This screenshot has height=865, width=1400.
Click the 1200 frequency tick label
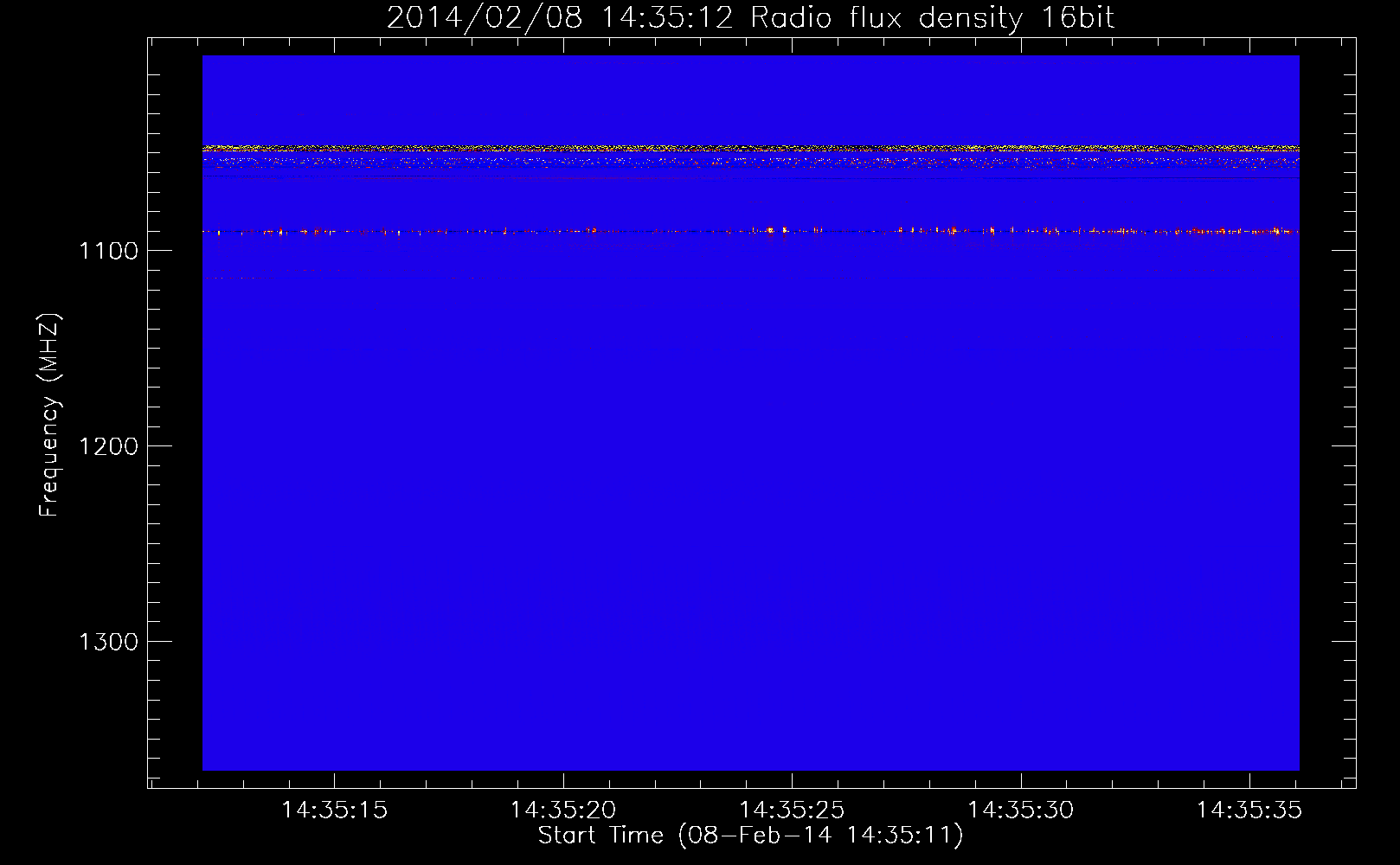(108, 446)
